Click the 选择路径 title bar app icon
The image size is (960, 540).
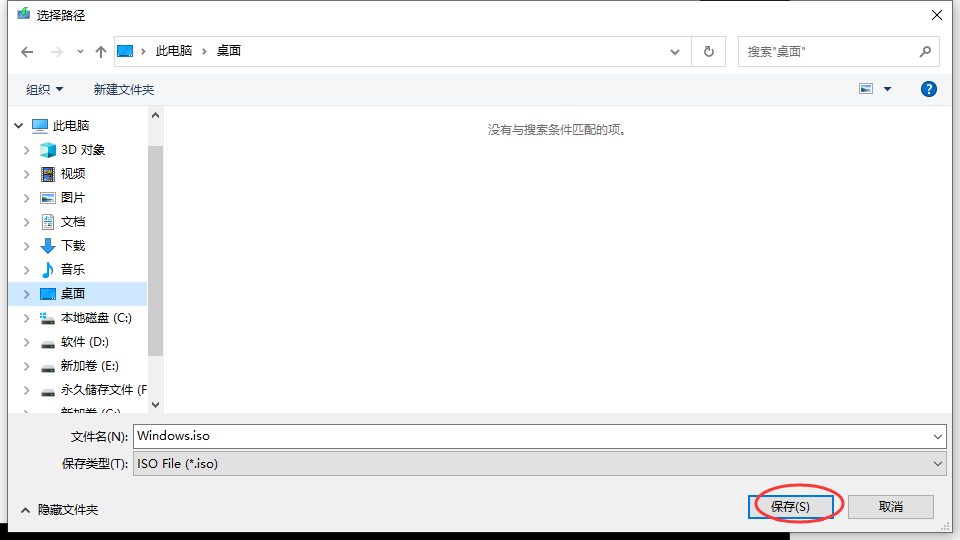(23, 14)
